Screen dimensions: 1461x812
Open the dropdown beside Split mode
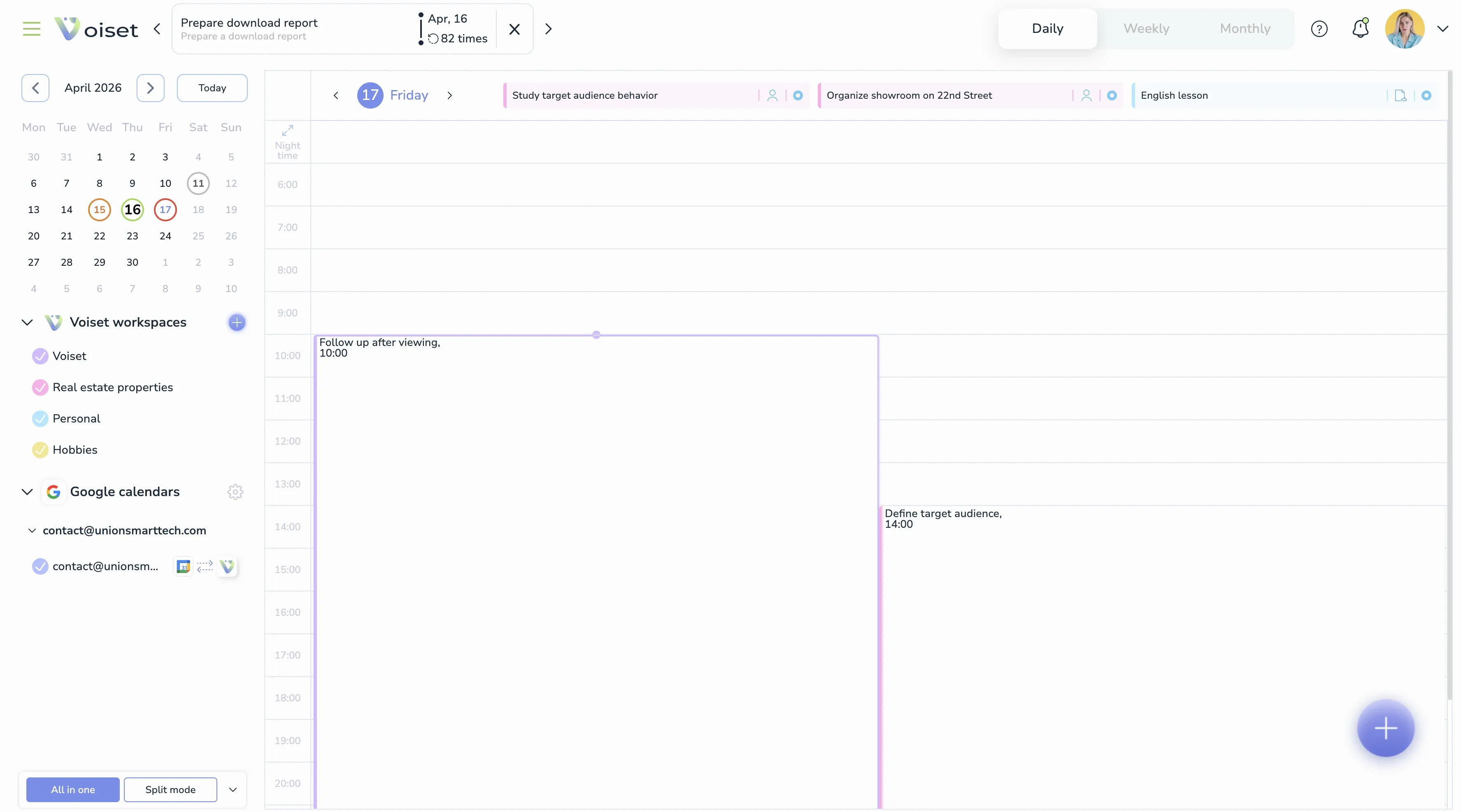click(232, 789)
